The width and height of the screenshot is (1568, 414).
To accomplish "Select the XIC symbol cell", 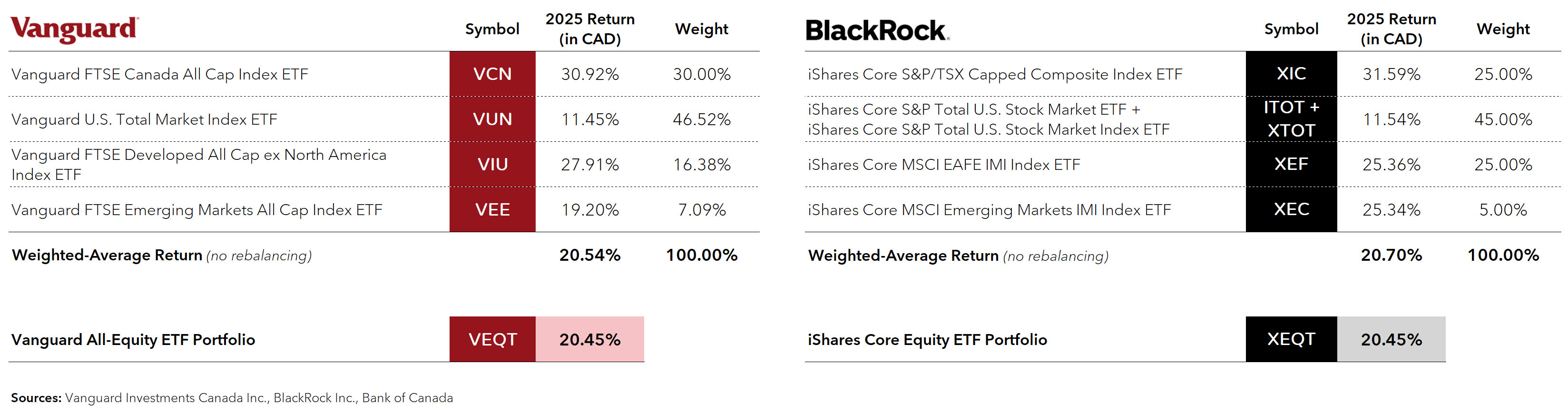I will pos(1291,74).
